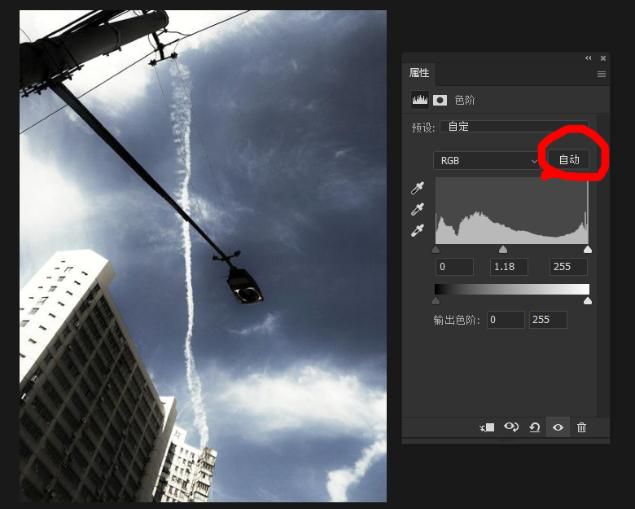Viewport: 635px width, 509px height.
Task: Select the layer mask icon in Properties
Action: [x=440, y=100]
